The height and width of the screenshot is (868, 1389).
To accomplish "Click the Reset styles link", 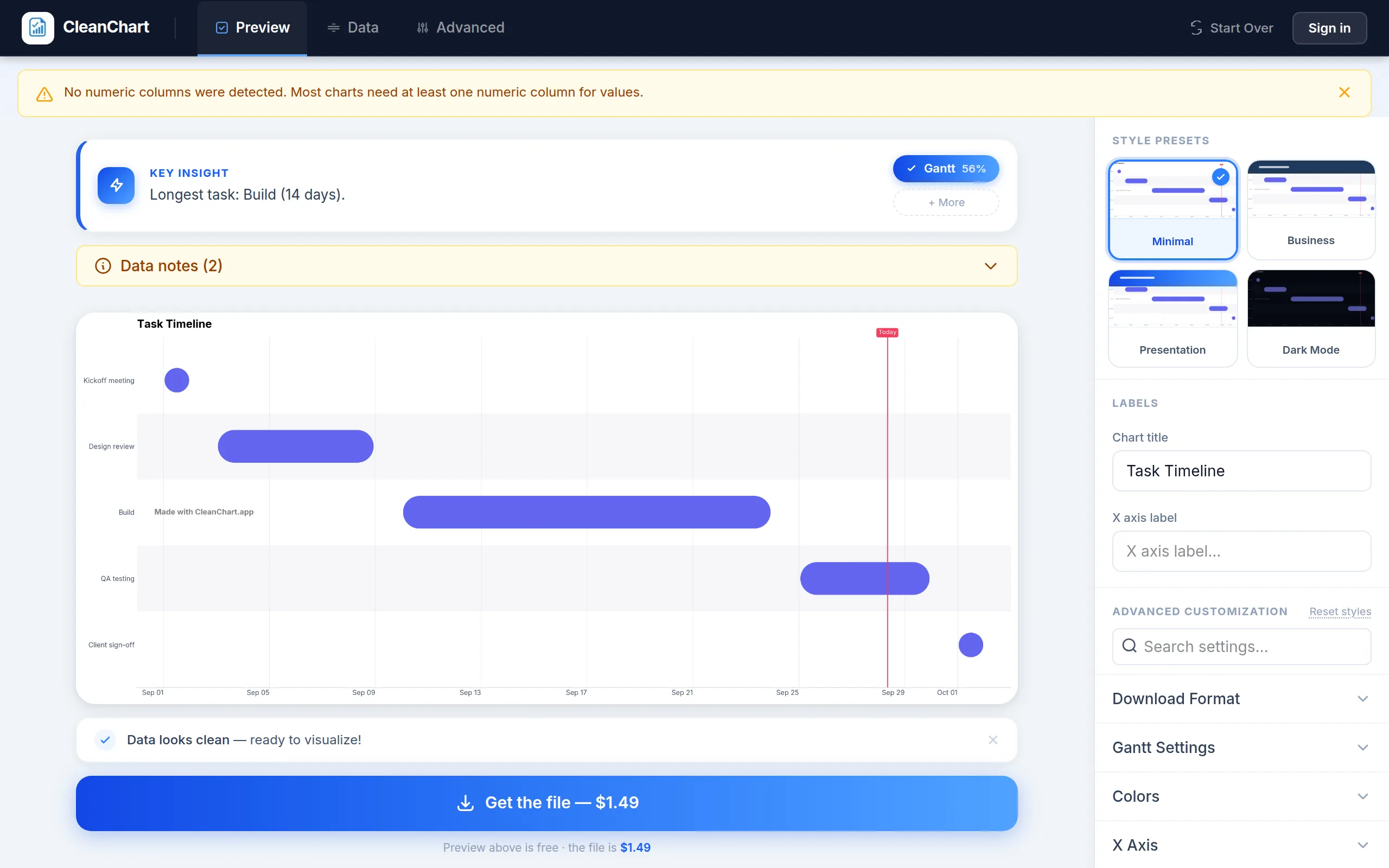I will (1340, 611).
